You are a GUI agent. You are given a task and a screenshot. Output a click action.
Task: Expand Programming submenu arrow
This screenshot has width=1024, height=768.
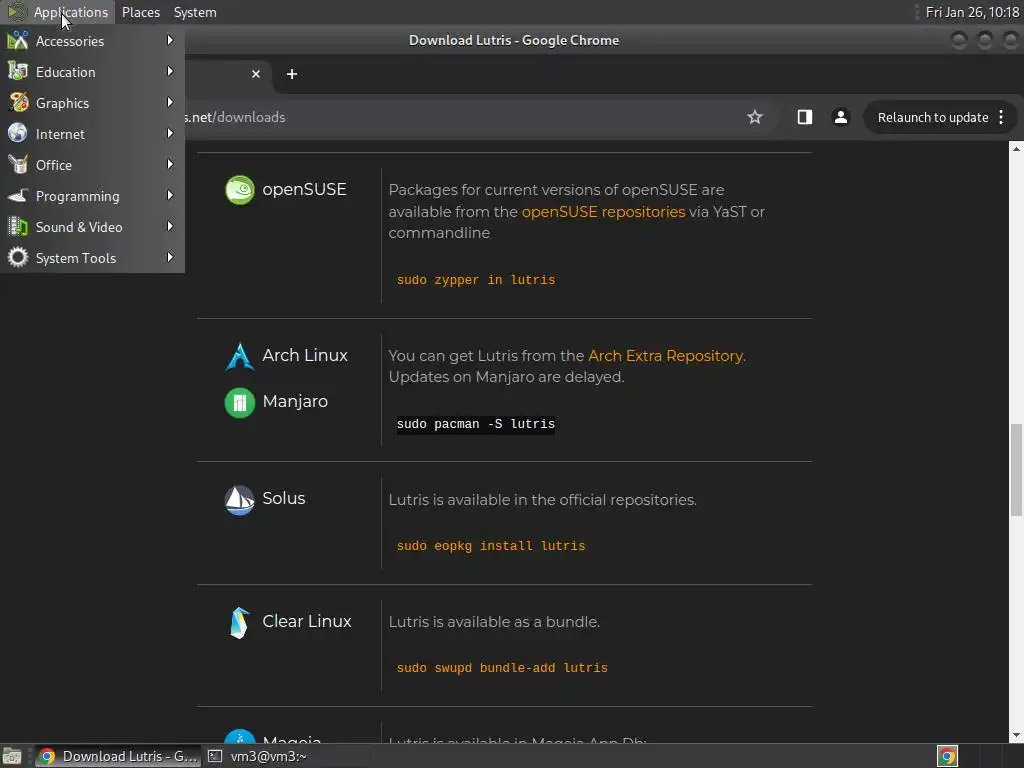170,195
